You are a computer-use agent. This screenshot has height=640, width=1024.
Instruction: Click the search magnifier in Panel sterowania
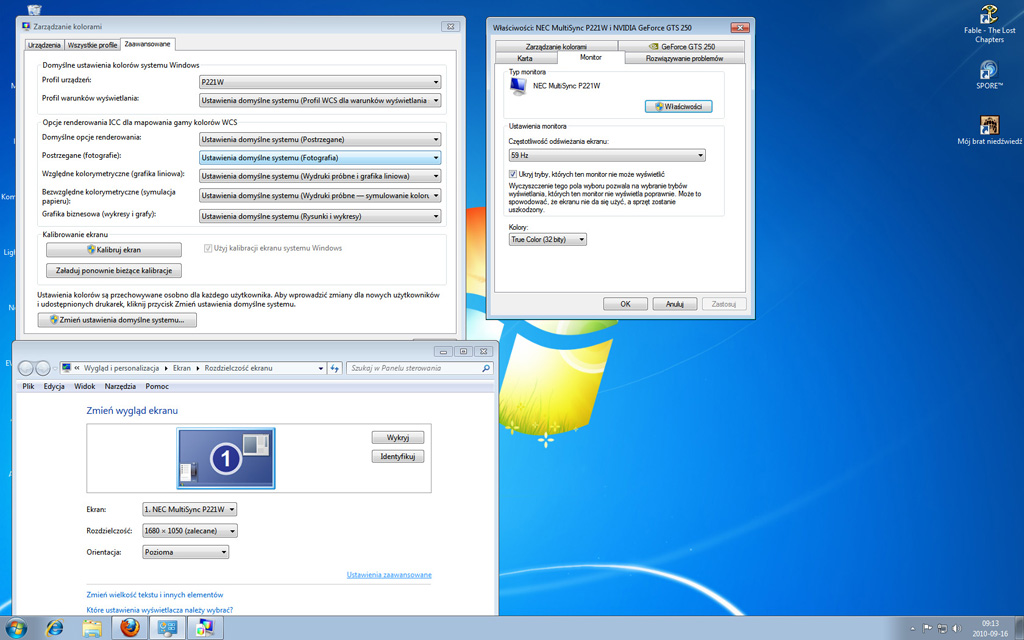486,368
